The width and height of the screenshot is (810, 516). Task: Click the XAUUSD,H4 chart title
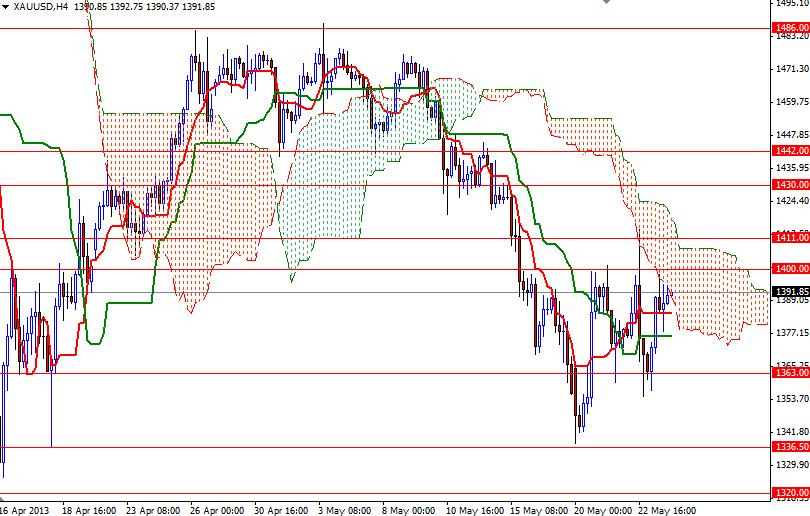pos(40,7)
